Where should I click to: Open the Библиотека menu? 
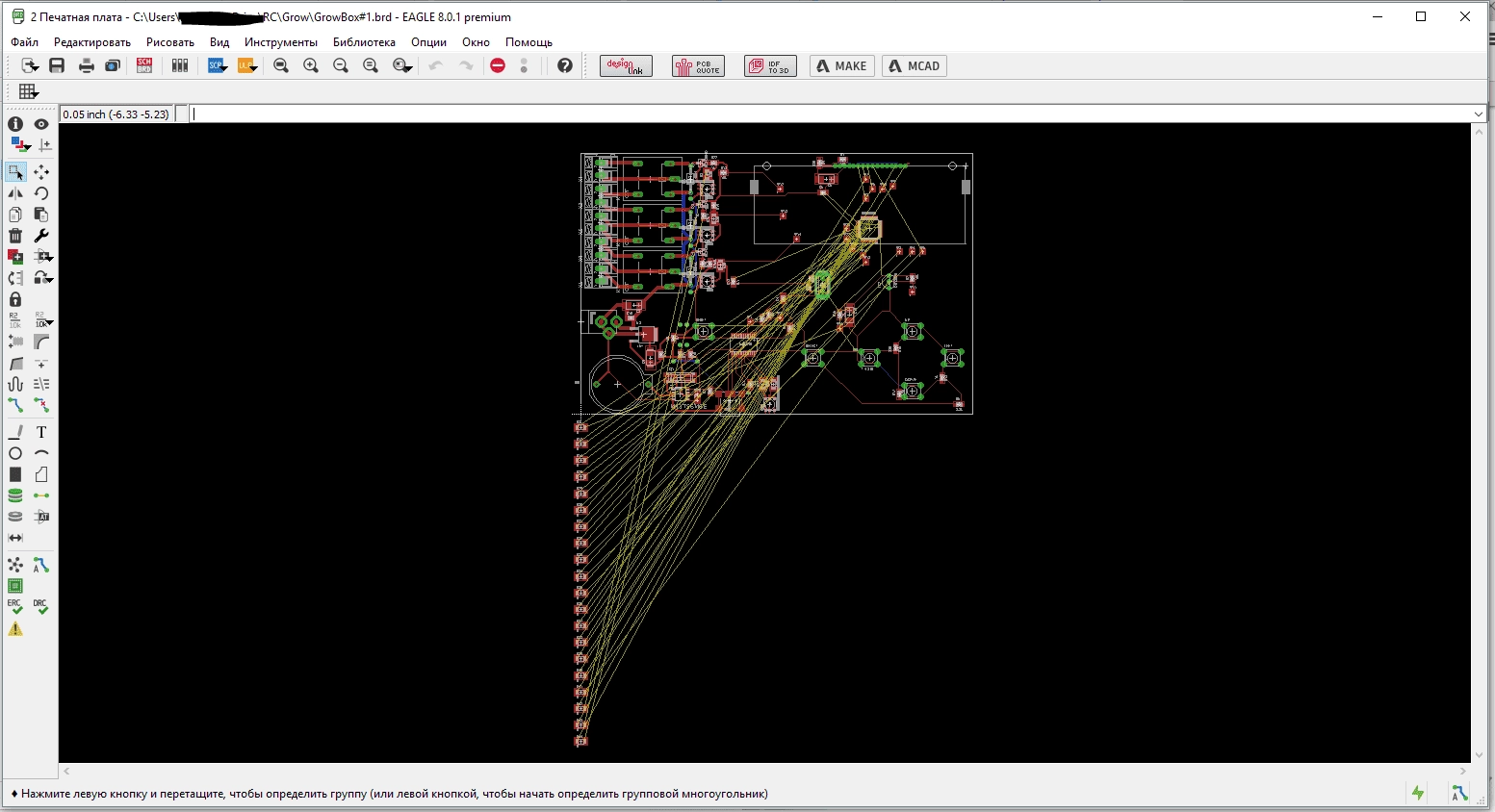coord(364,42)
